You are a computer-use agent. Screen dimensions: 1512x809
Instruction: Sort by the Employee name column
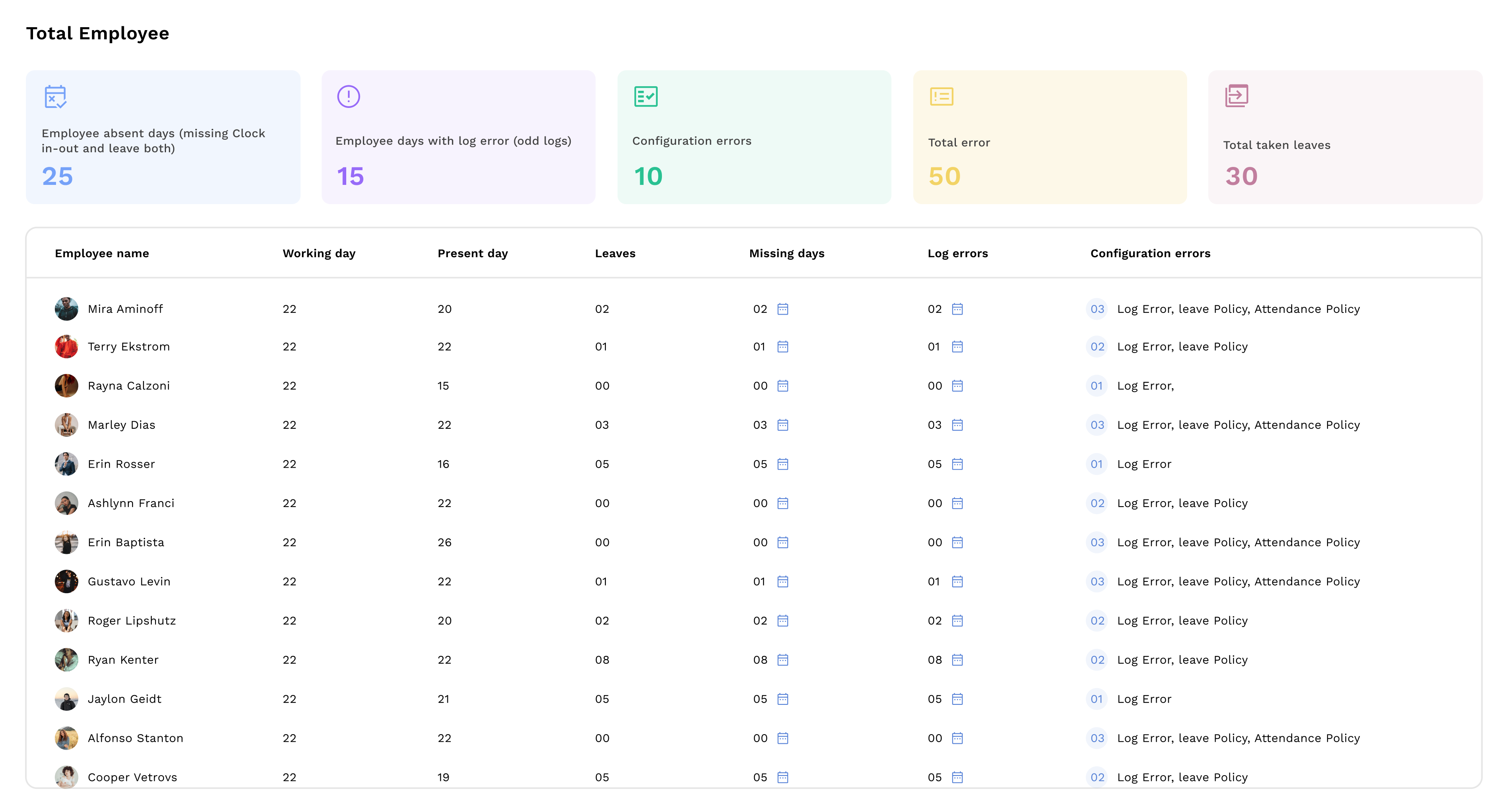click(102, 253)
